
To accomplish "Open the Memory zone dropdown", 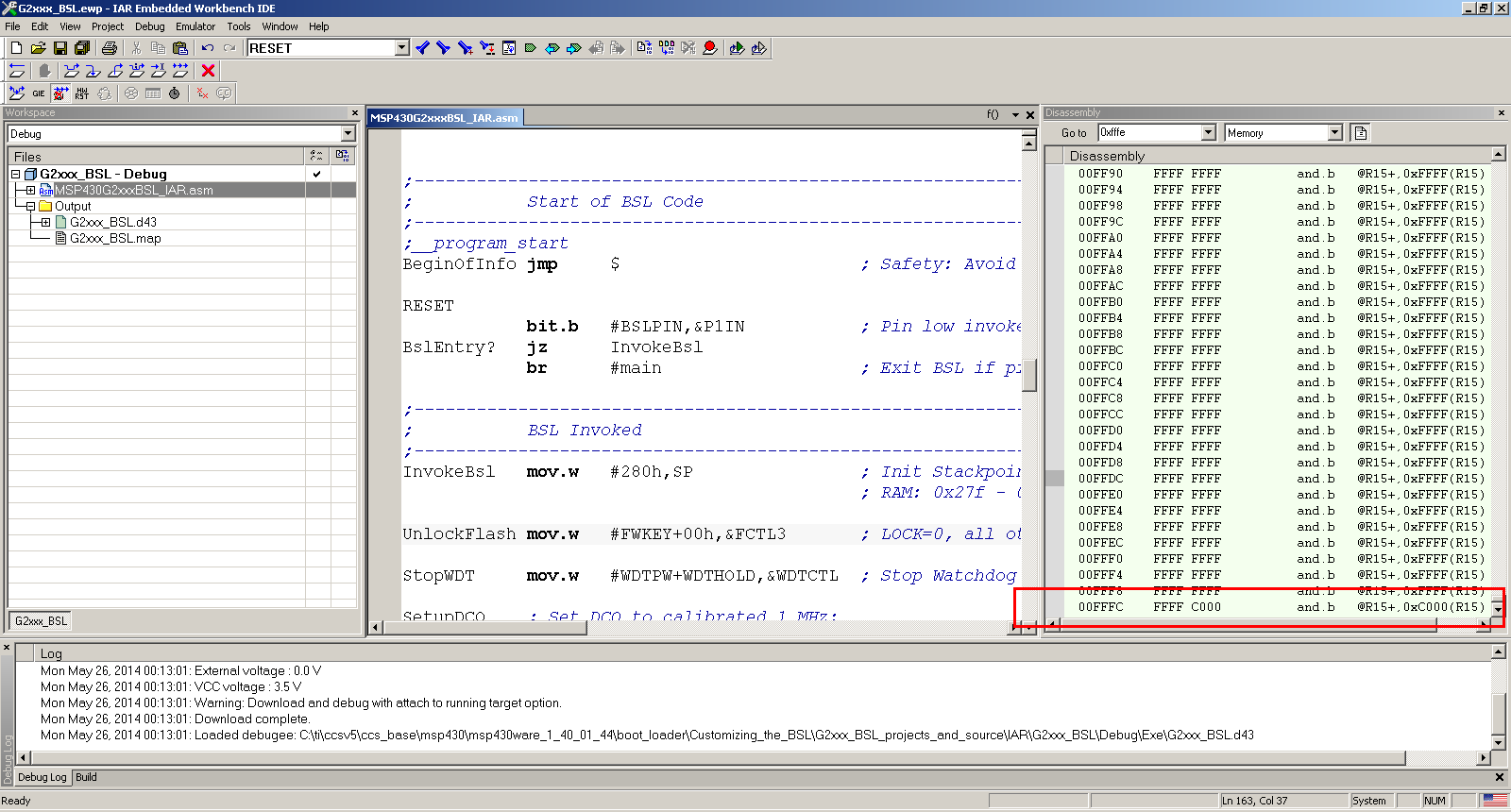I will [x=1334, y=133].
